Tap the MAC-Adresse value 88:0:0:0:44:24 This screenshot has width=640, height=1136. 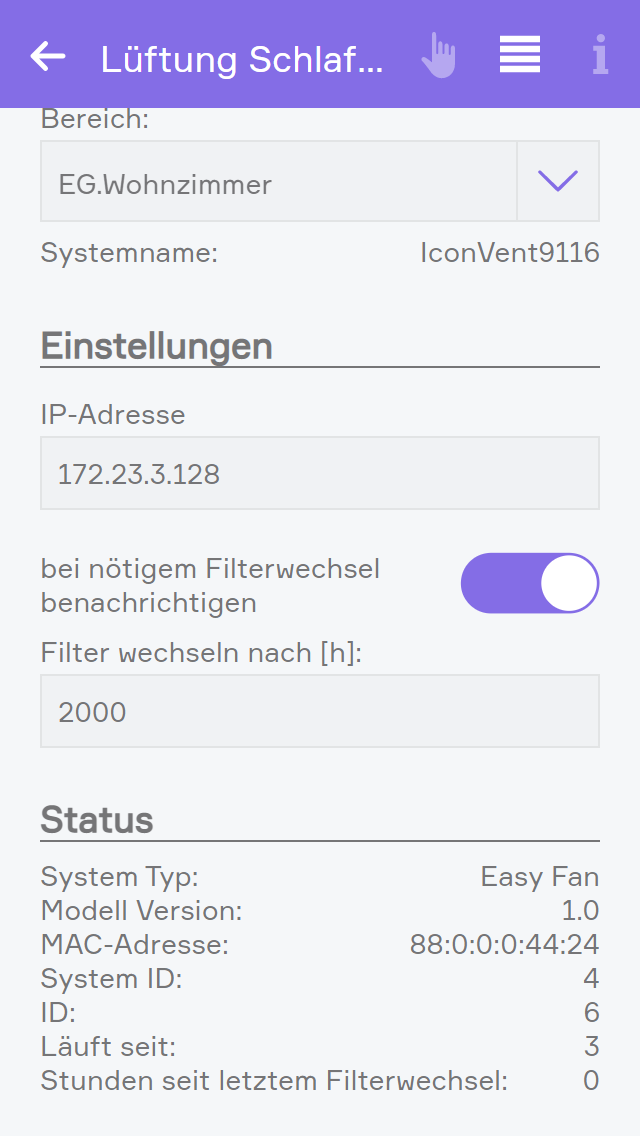click(x=504, y=944)
